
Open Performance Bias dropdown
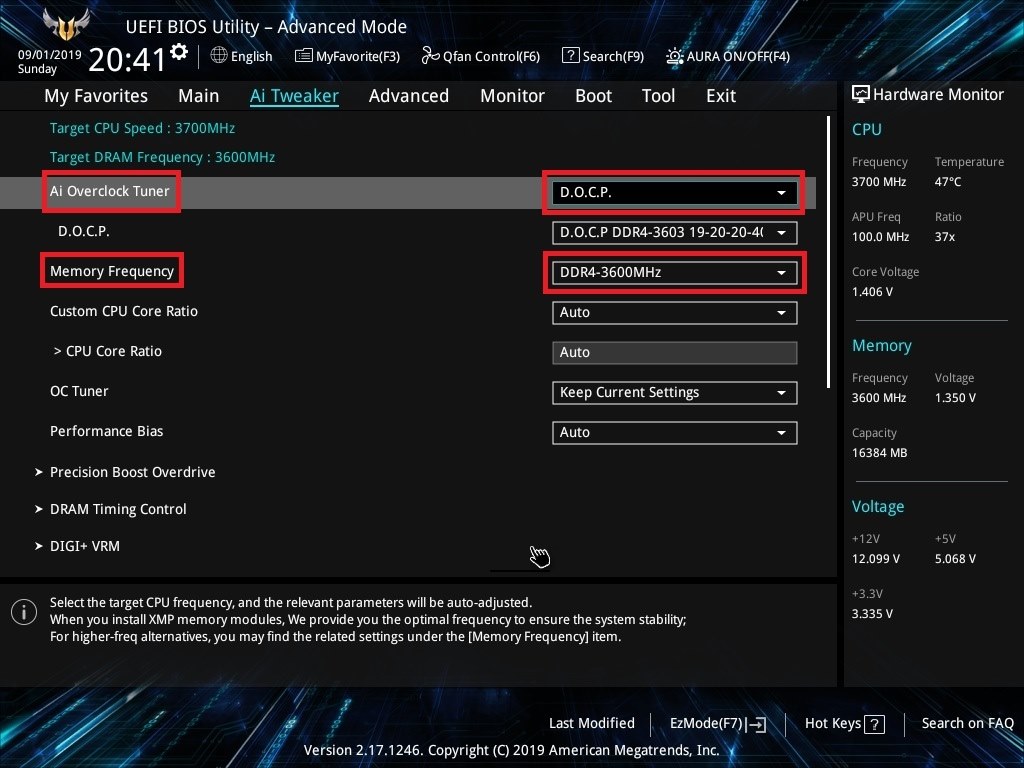coord(674,432)
